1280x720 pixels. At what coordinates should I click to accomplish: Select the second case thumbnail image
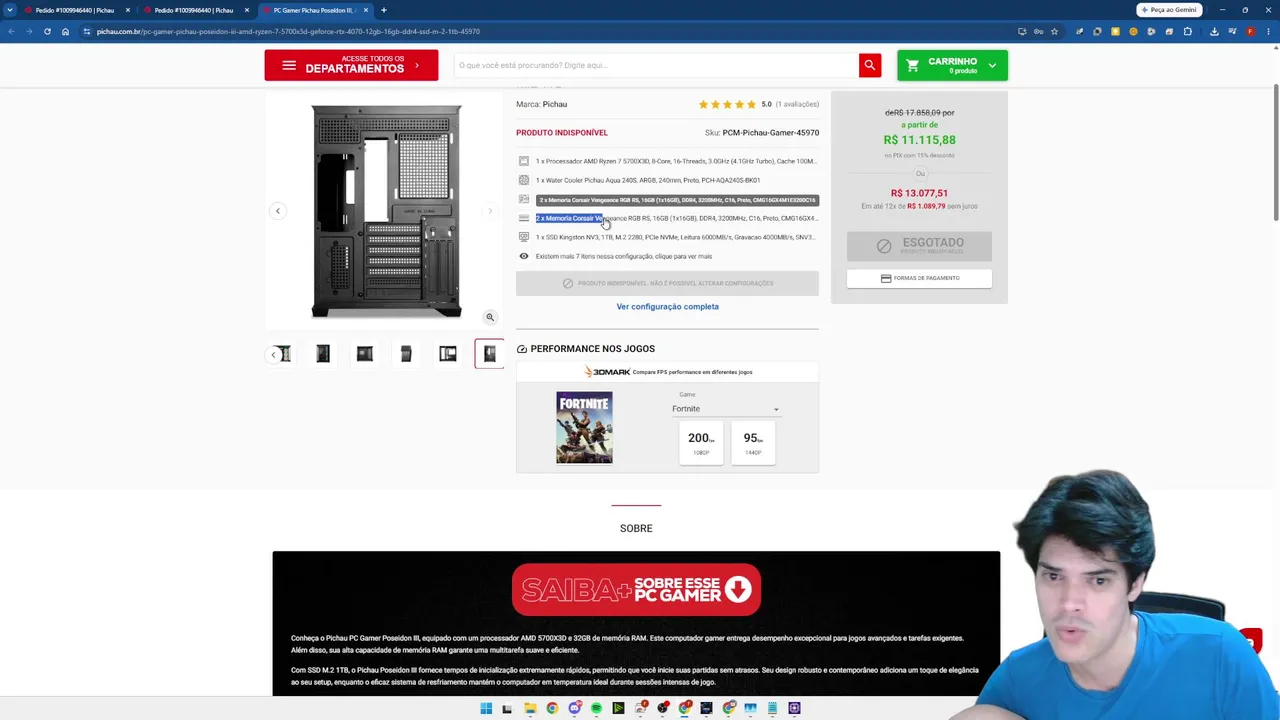tap(323, 354)
